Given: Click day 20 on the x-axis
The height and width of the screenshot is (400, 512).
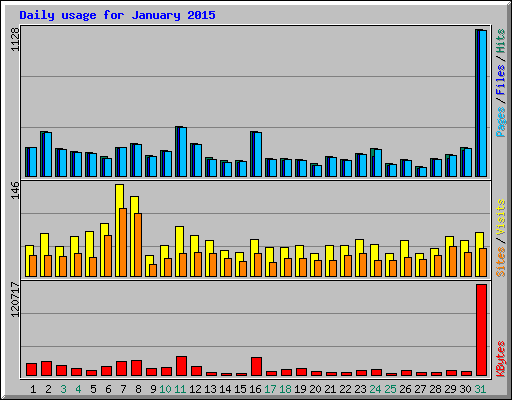Looking at the screenshot, I should (x=315, y=389).
